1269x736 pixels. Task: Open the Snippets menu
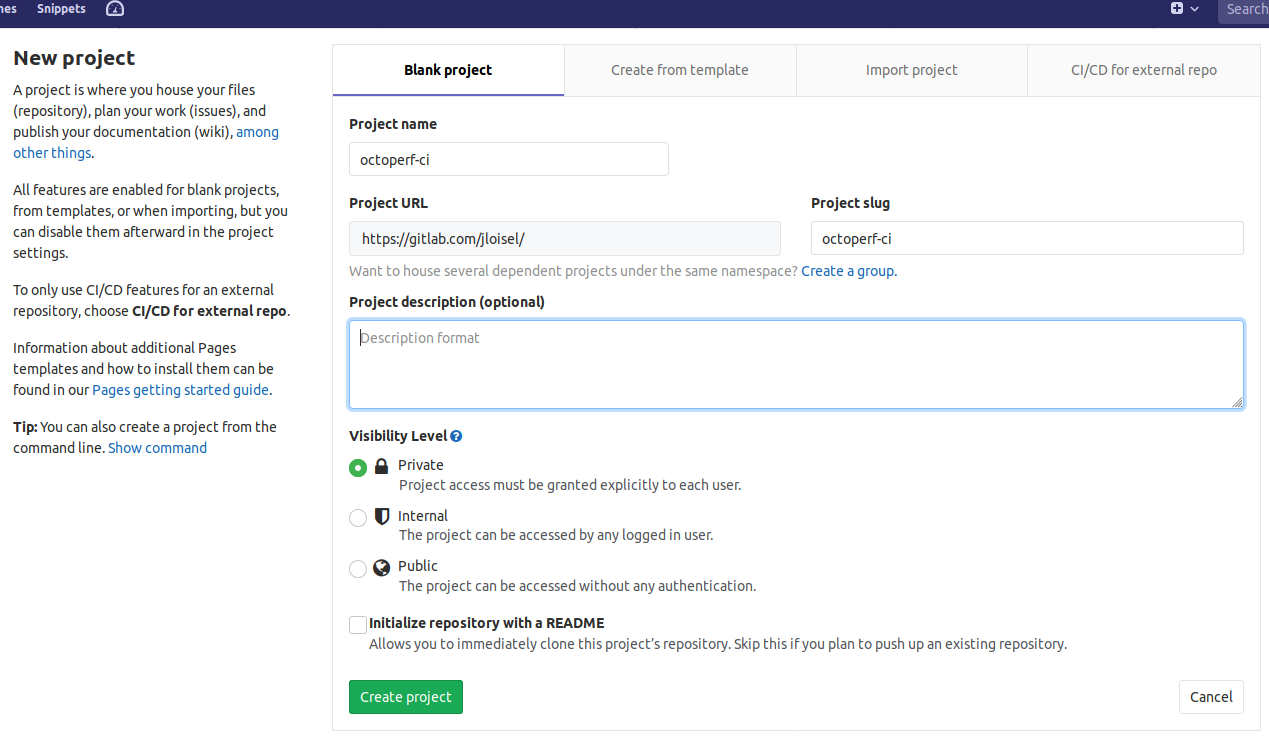(61, 9)
